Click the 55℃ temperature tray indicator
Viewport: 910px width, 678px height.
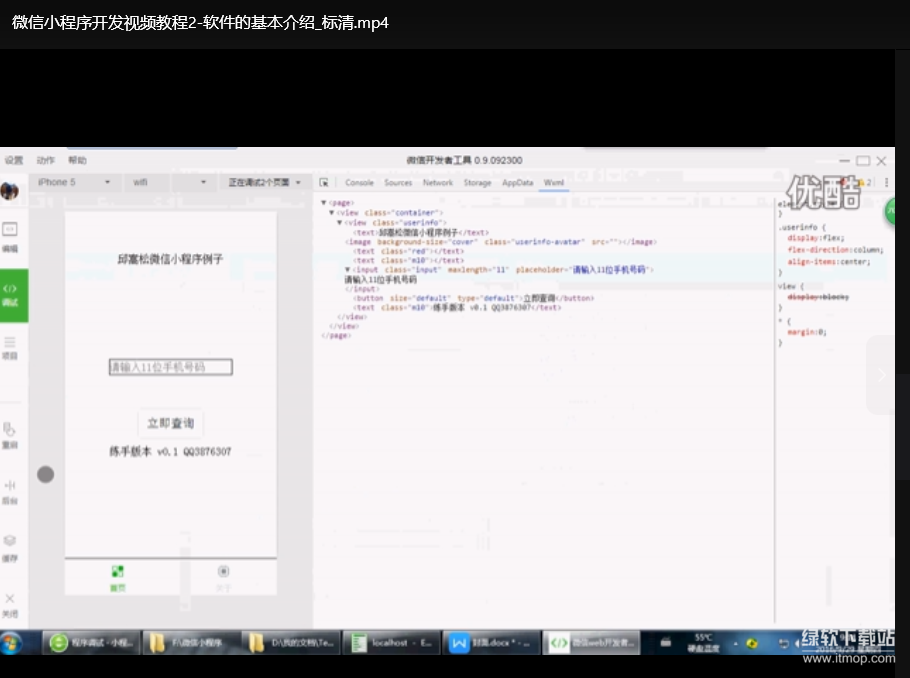703,643
